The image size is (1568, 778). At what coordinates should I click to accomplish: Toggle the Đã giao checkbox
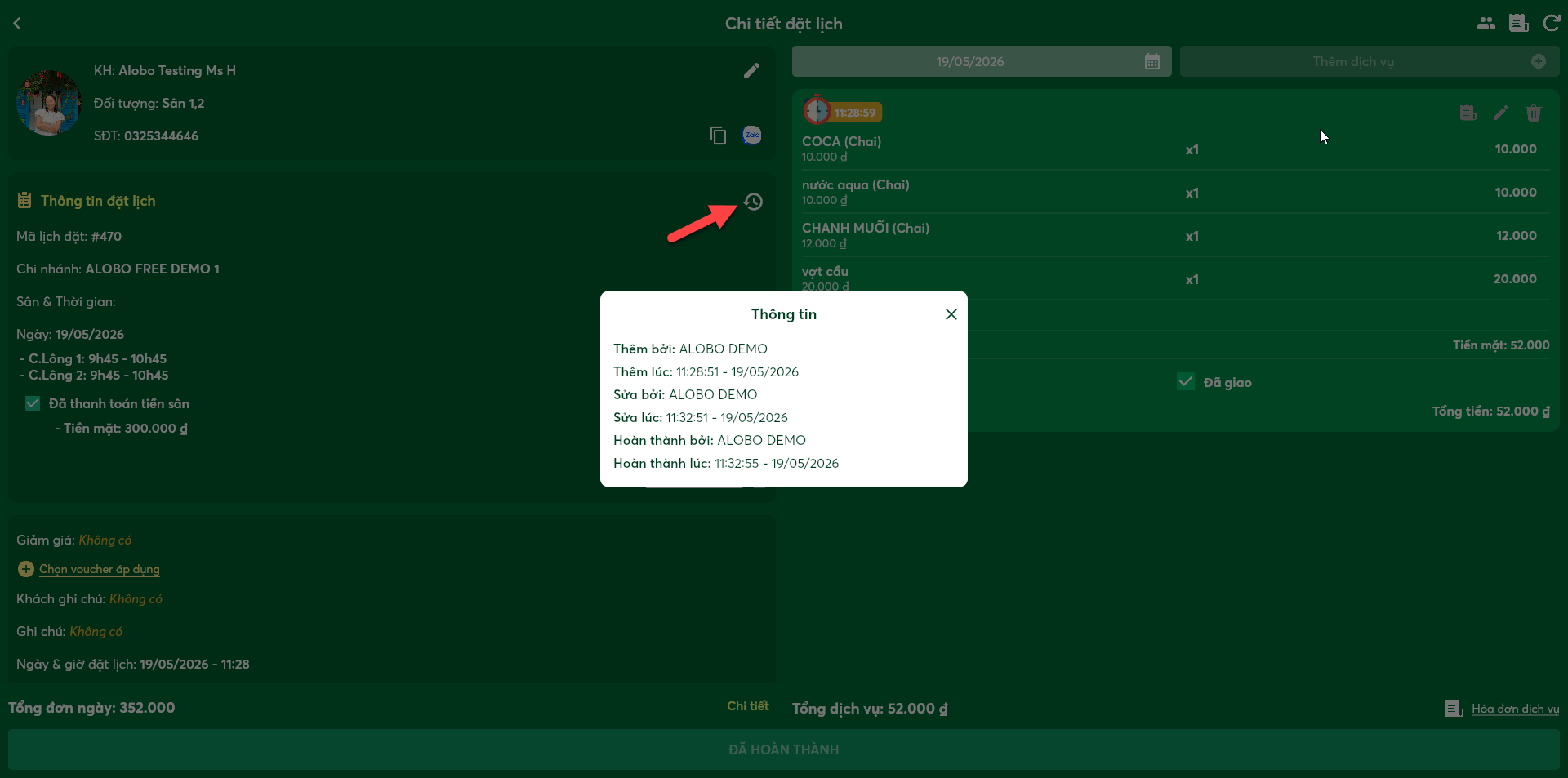(x=1186, y=381)
